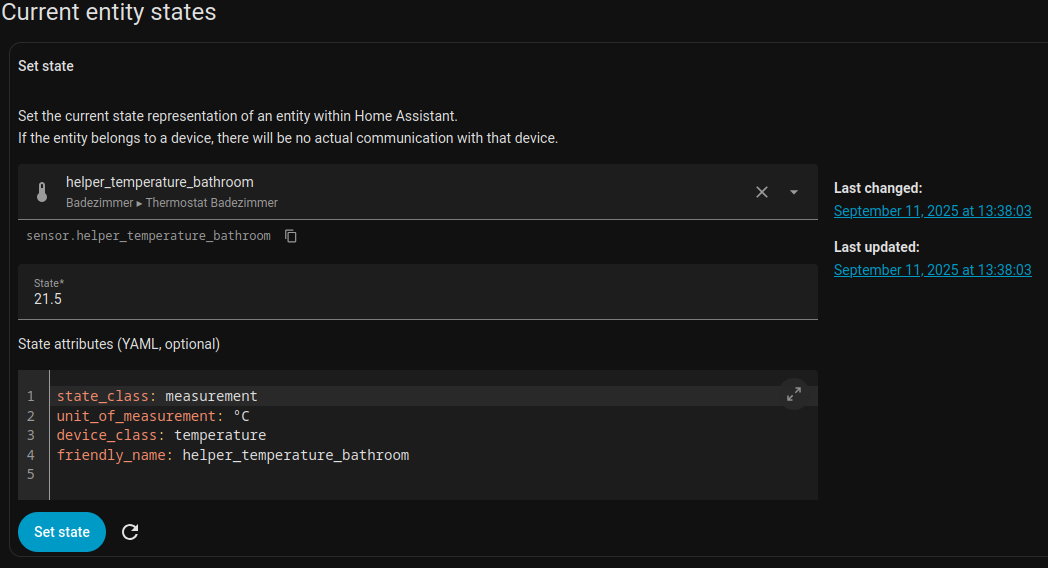Click the unit_of_measurement YAML line
The image size is (1048, 568).
tap(153, 416)
